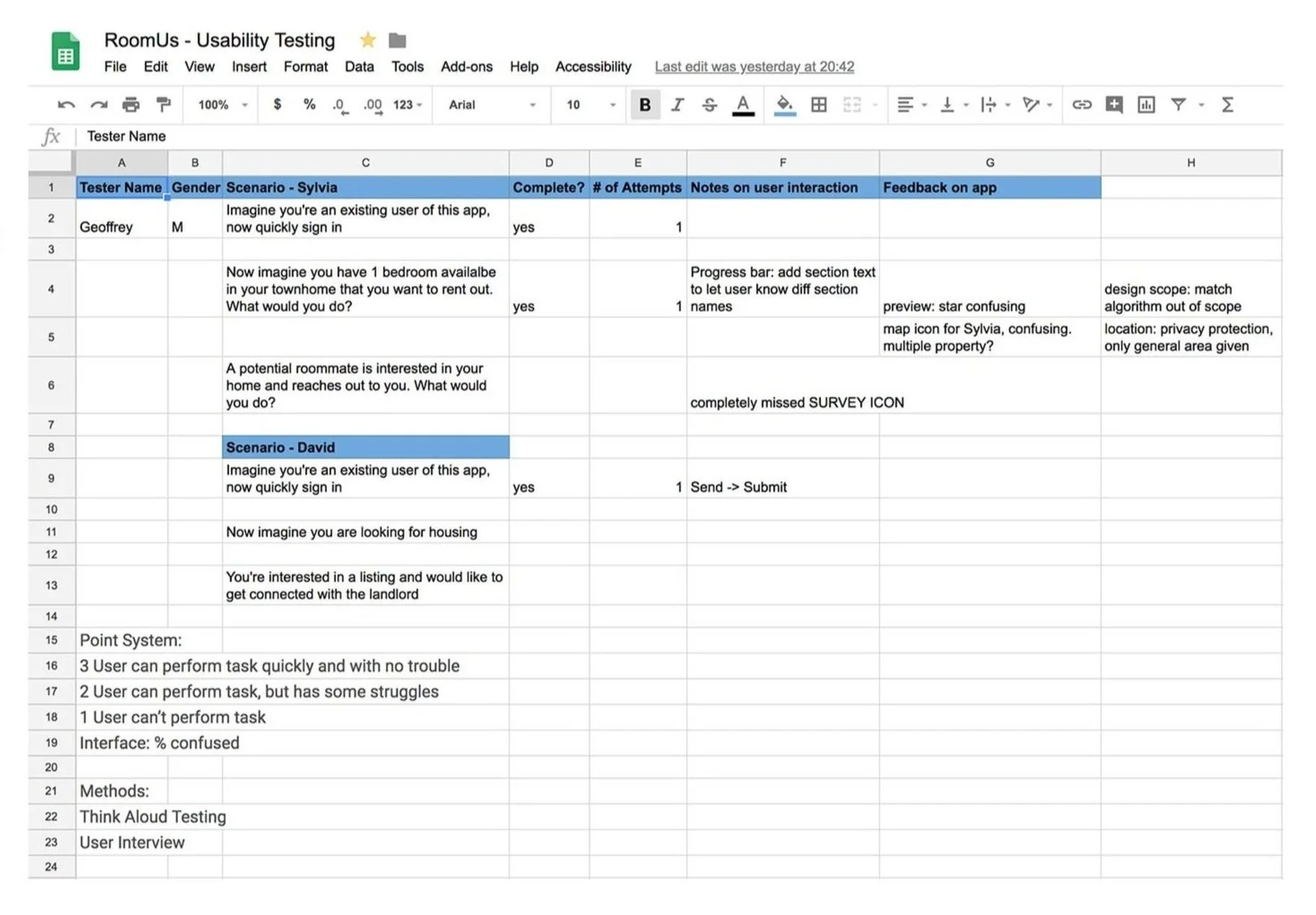Expand the horizontal align dropdown arrow
Image resolution: width=1316 pixels, height=915 pixels.
[924, 106]
